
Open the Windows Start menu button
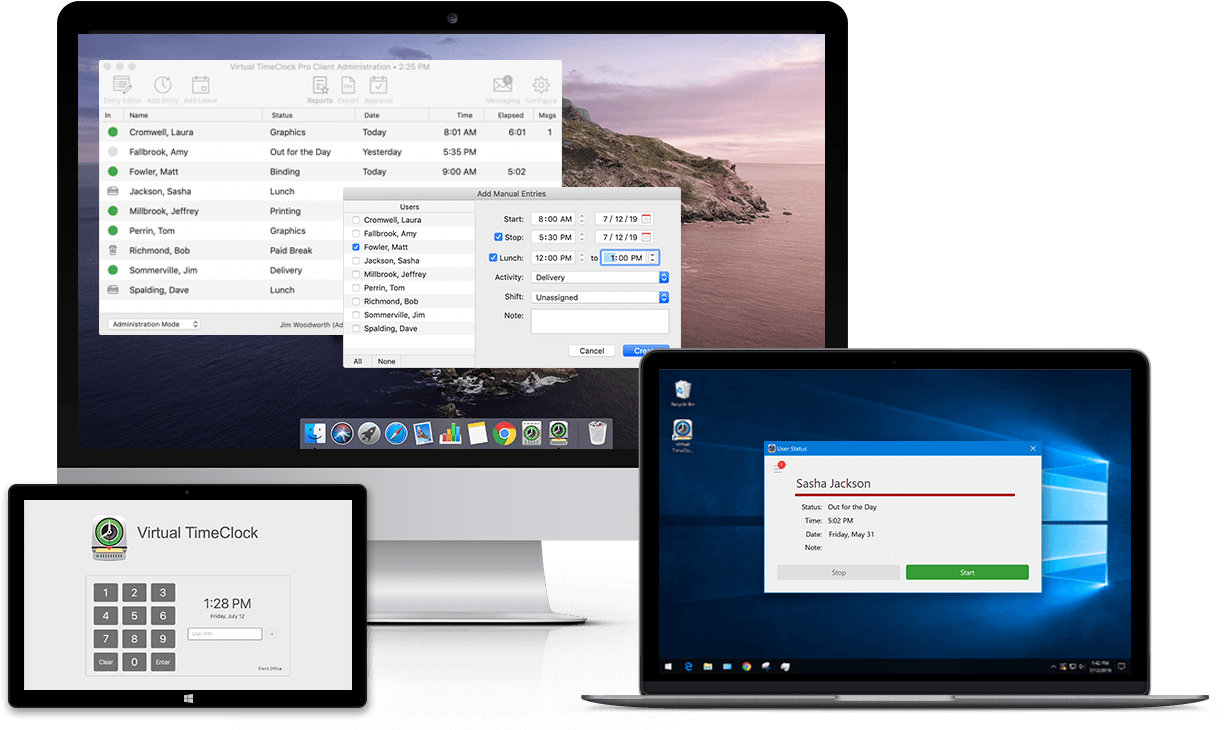click(670, 666)
